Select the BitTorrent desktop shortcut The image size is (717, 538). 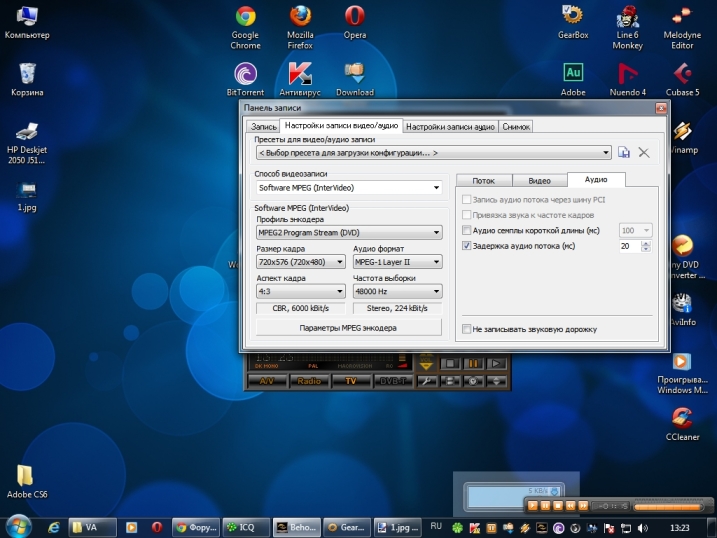244,74
